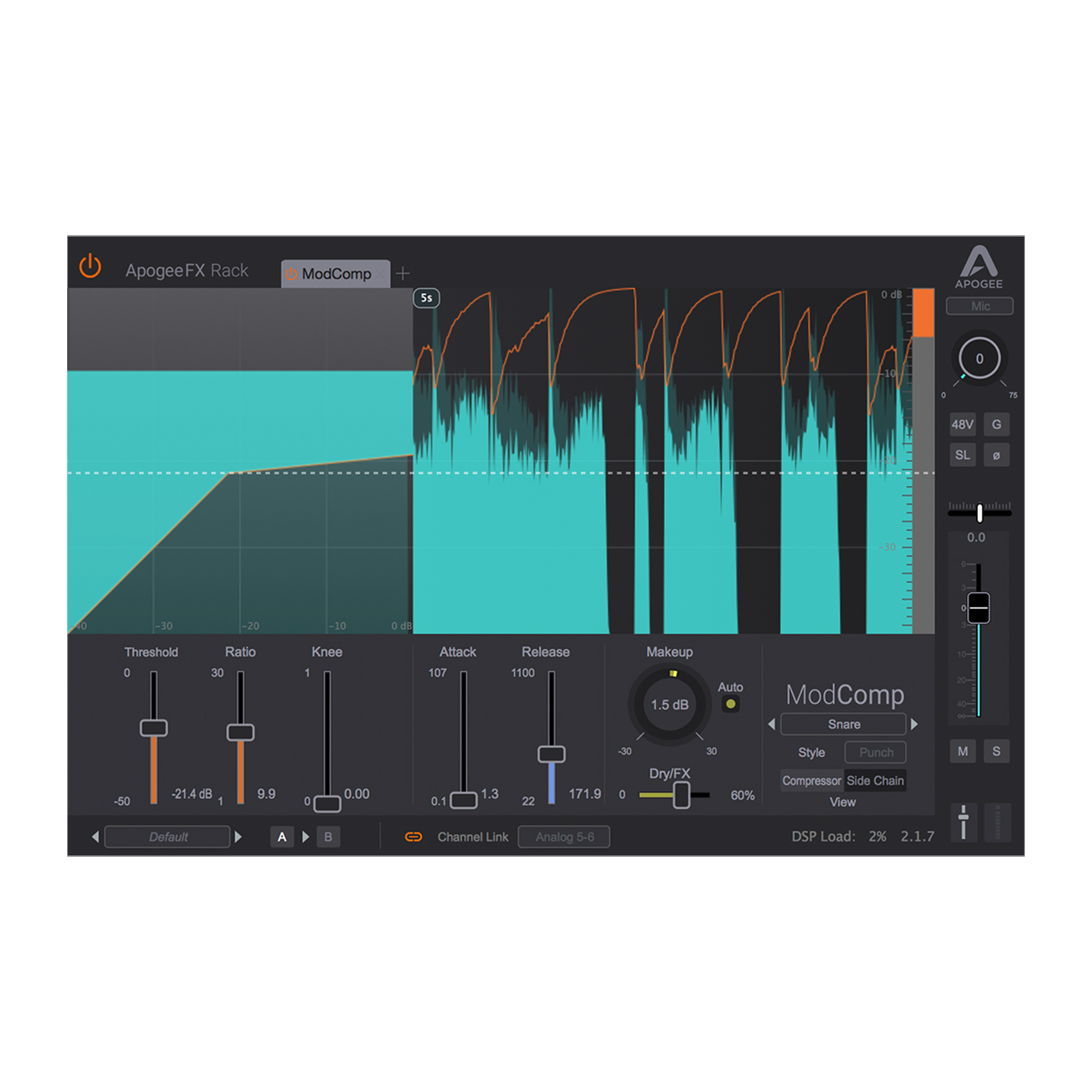Toggle the ModComp plugin bypass power icon
The width and height of the screenshot is (1092, 1092).
pos(291,275)
